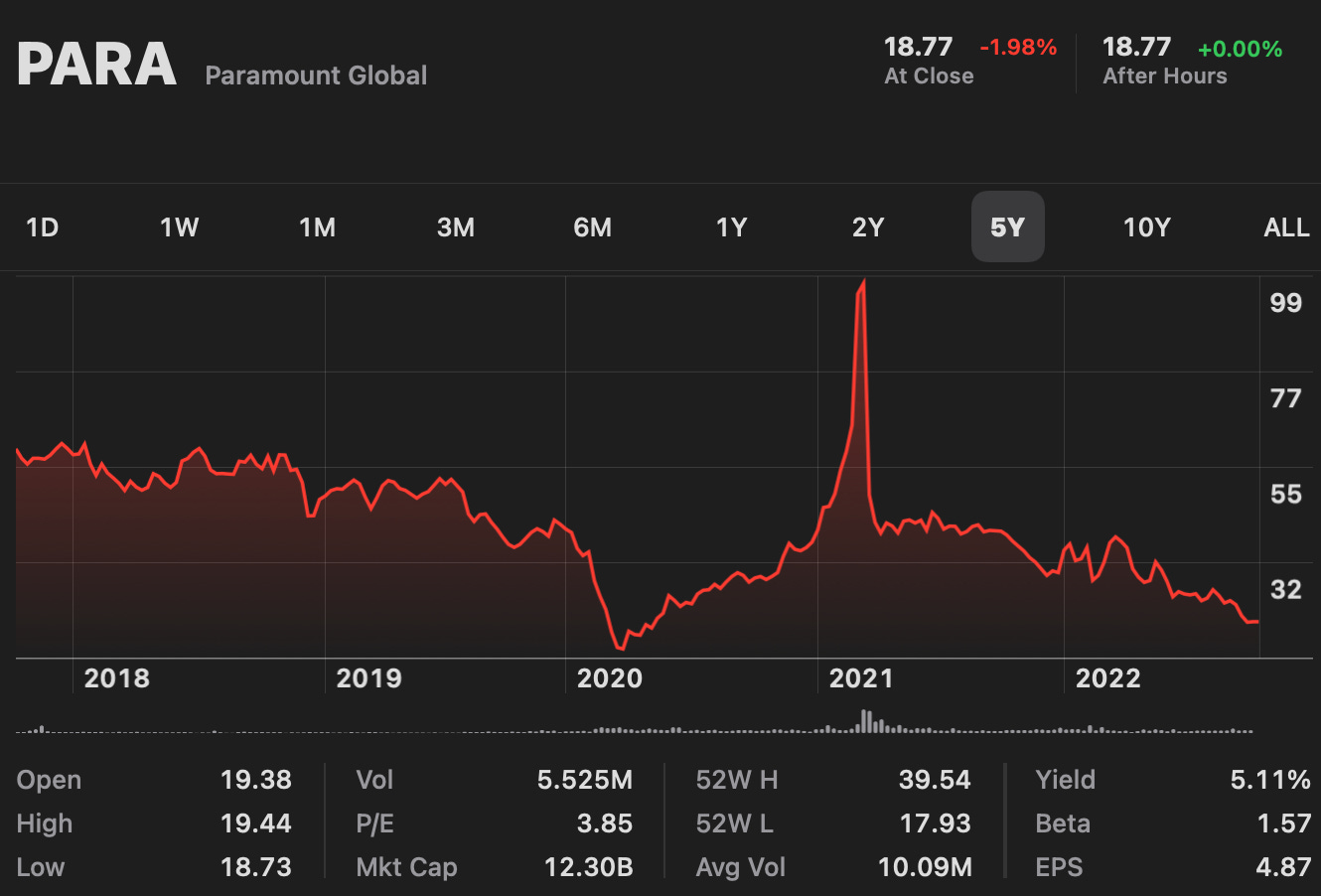The height and width of the screenshot is (896, 1321).
Task: Click the 2022 x-axis label
Action: [x=1108, y=678]
